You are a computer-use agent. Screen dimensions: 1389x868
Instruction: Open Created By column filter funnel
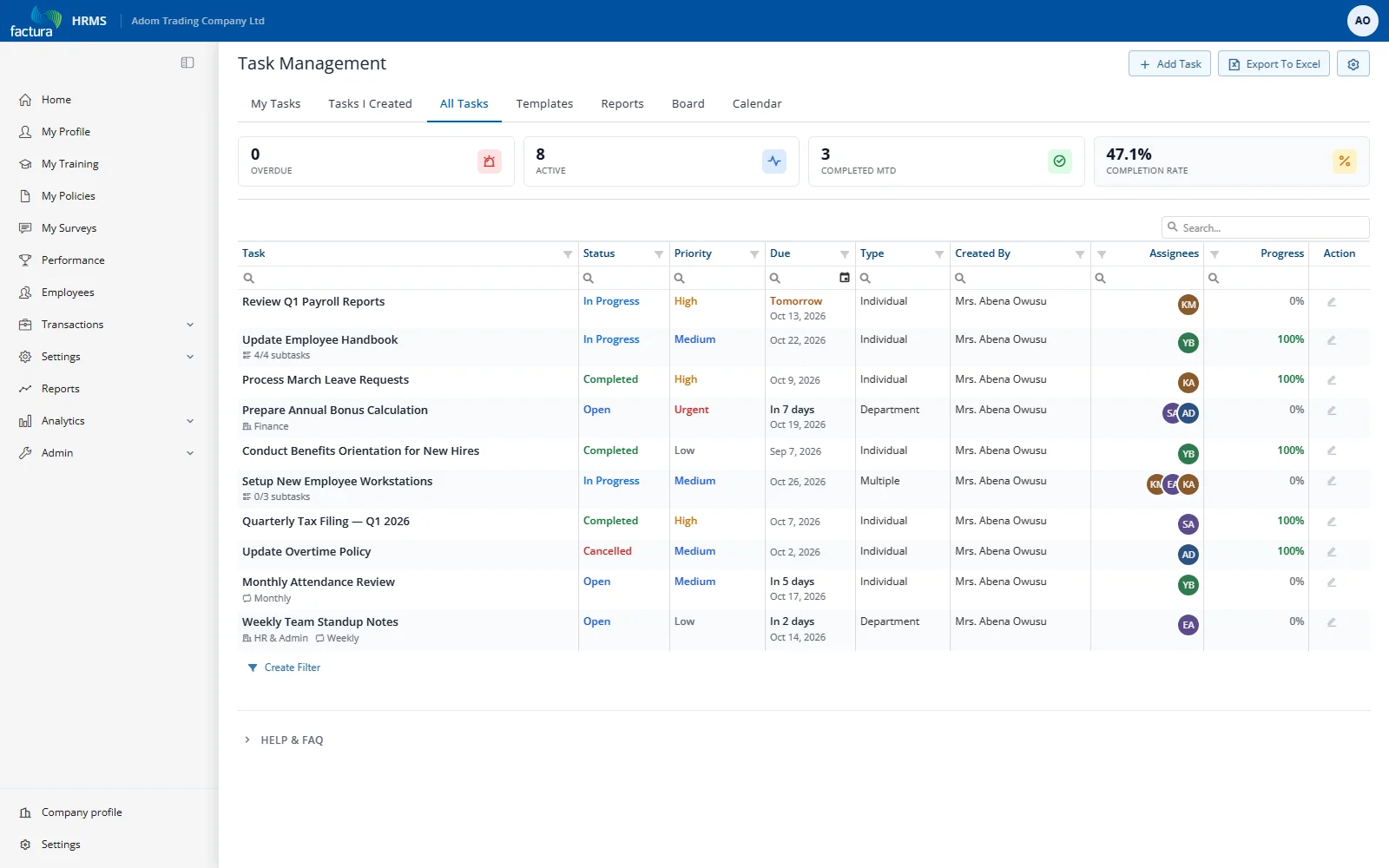coord(1080,254)
